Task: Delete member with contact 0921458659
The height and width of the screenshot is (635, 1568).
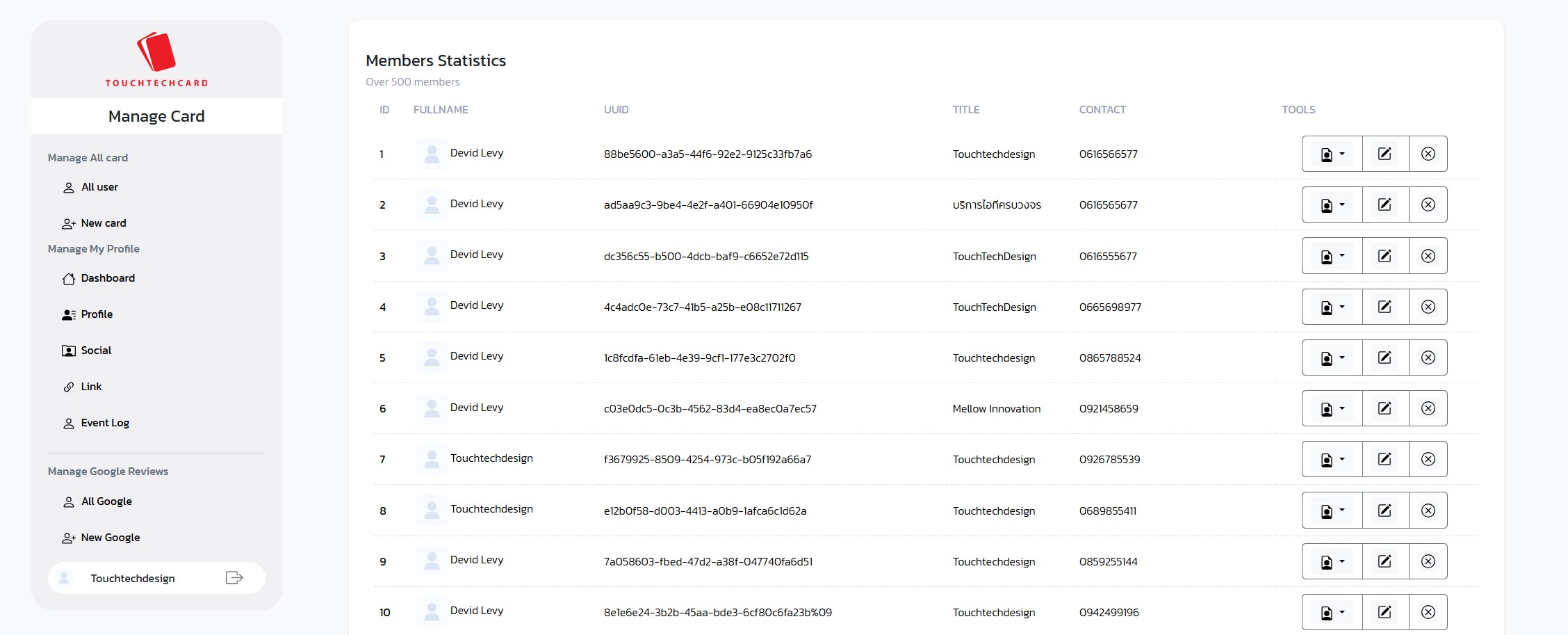Action: (x=1428, y=408)
